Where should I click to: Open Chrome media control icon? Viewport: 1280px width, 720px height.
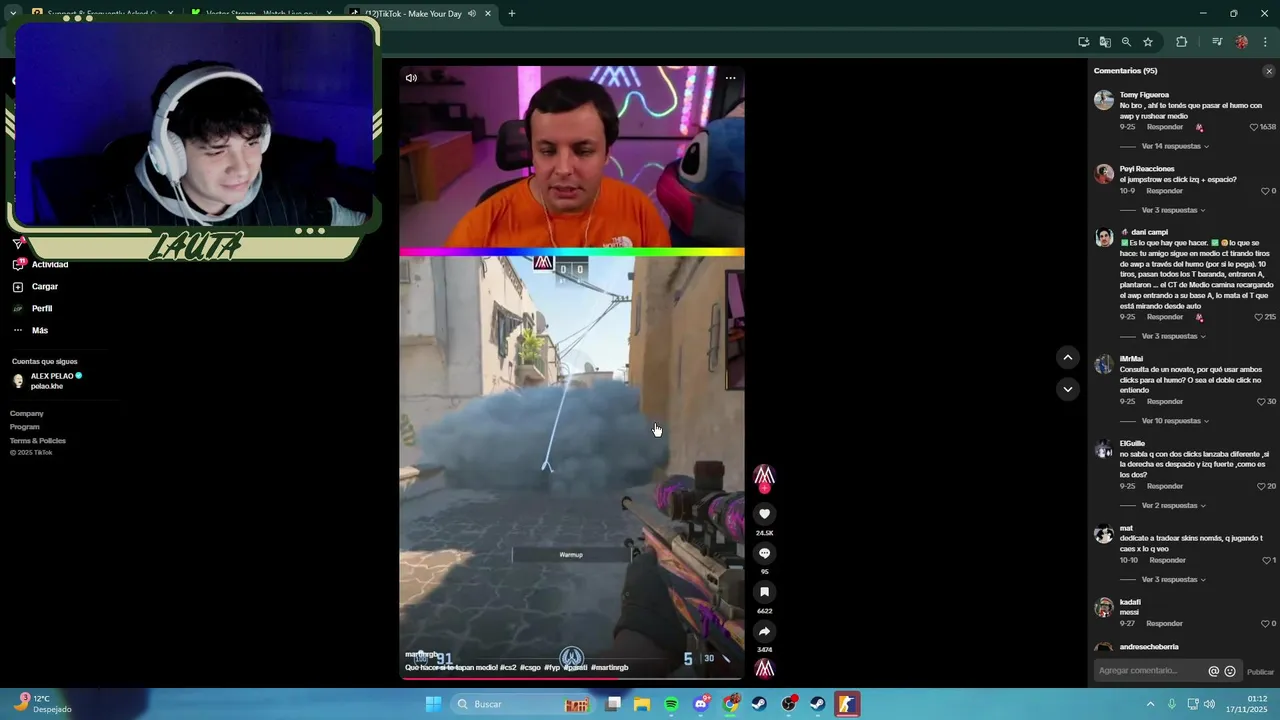click(1217, 42)
